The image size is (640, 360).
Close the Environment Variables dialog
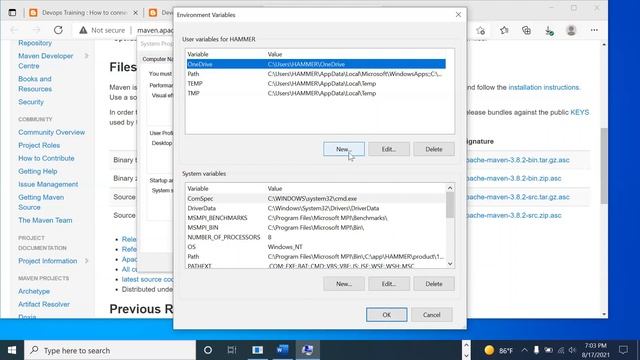458,15
